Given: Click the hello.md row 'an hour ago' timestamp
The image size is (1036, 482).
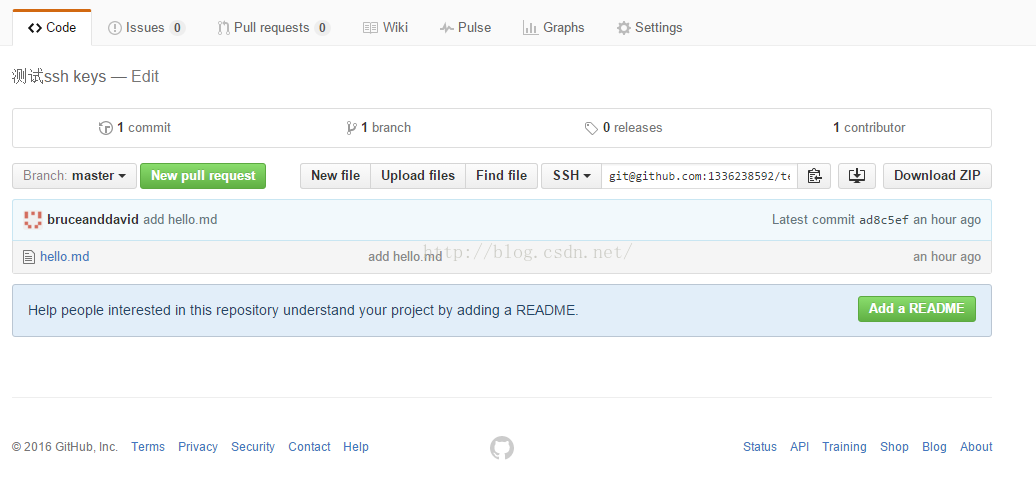Looking at the screenshot, I should 947,257.
